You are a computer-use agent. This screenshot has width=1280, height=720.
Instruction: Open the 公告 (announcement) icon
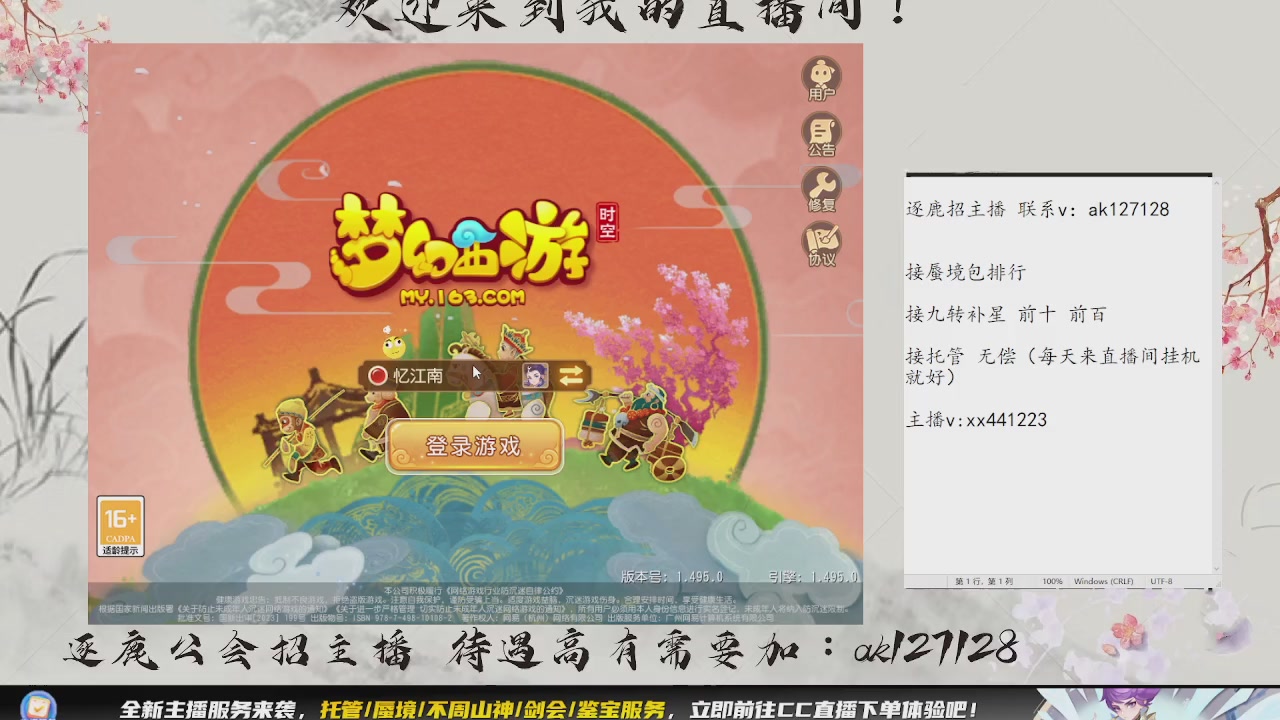(x=822, y=135)
